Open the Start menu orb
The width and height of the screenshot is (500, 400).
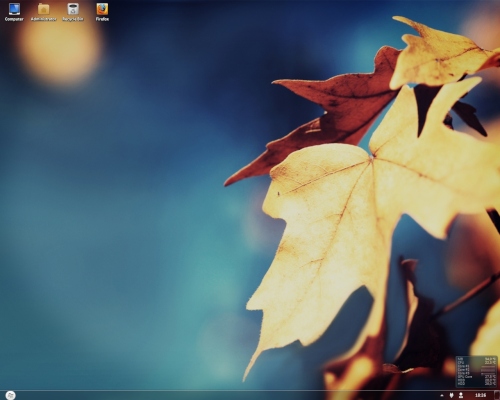click(x=11, y=395)
